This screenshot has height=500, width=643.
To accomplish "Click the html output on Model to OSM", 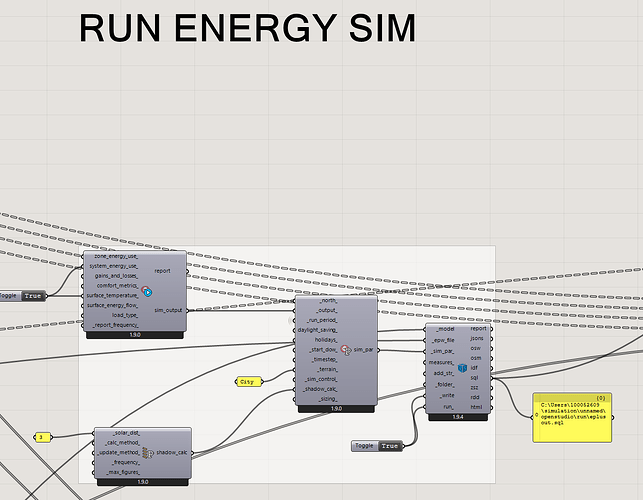I will click(x=477, y=407).
